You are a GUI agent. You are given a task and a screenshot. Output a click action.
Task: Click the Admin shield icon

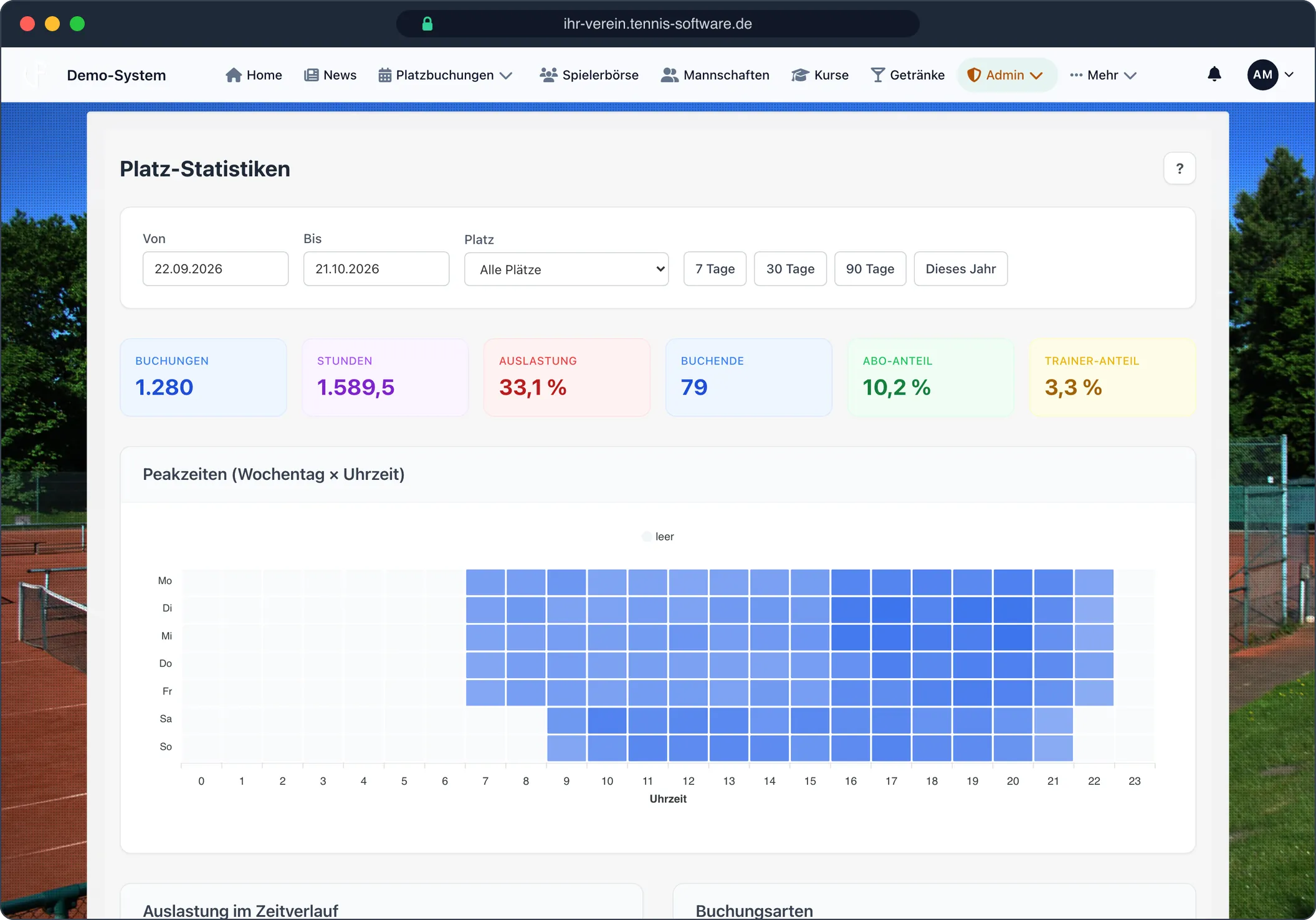click(974, 75)
